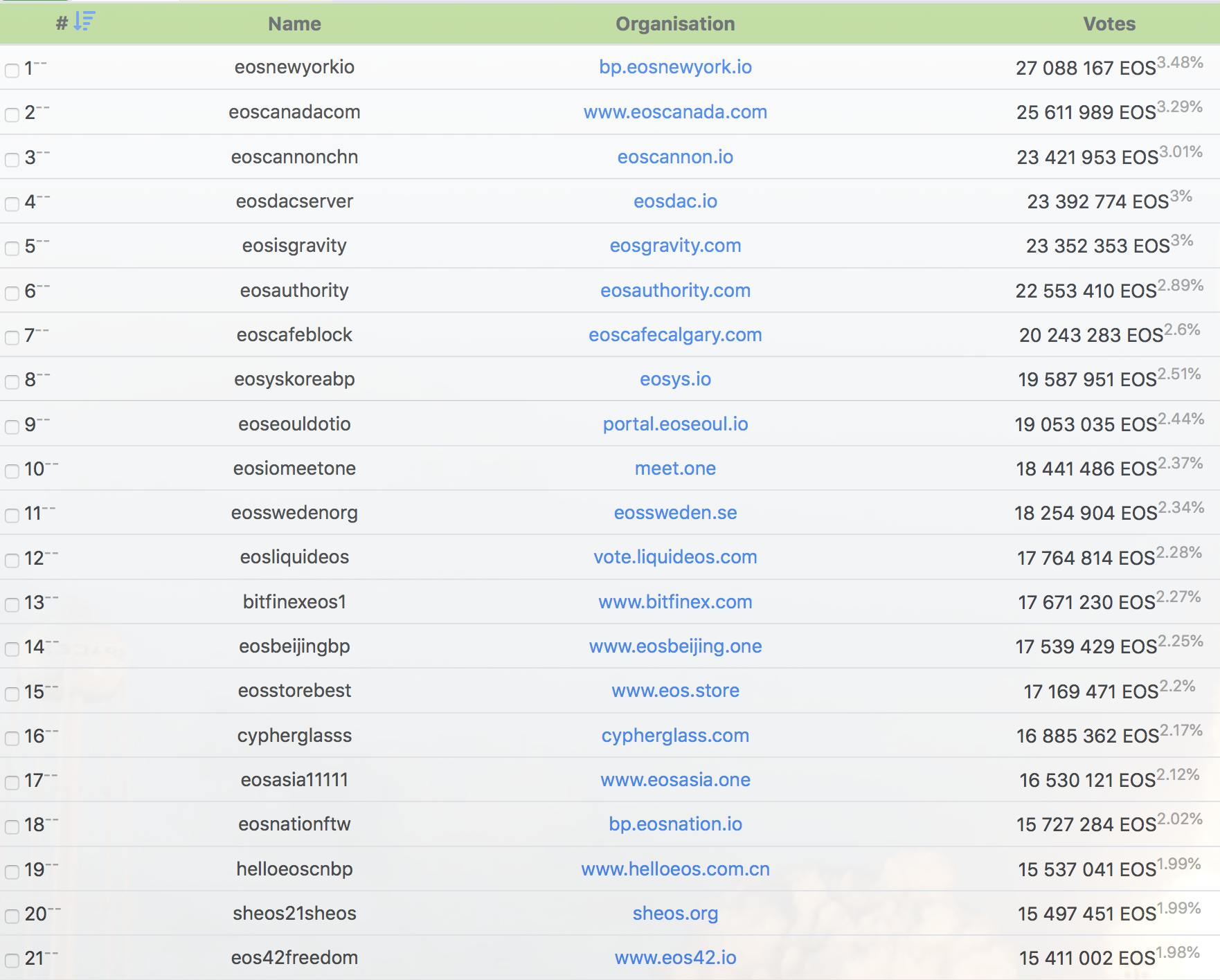The width and height of the screenshot is (1220, 980).
Task: Tick the eosiomeetone row checkbox
Action: pyautogui.click(x=12, y=471)
